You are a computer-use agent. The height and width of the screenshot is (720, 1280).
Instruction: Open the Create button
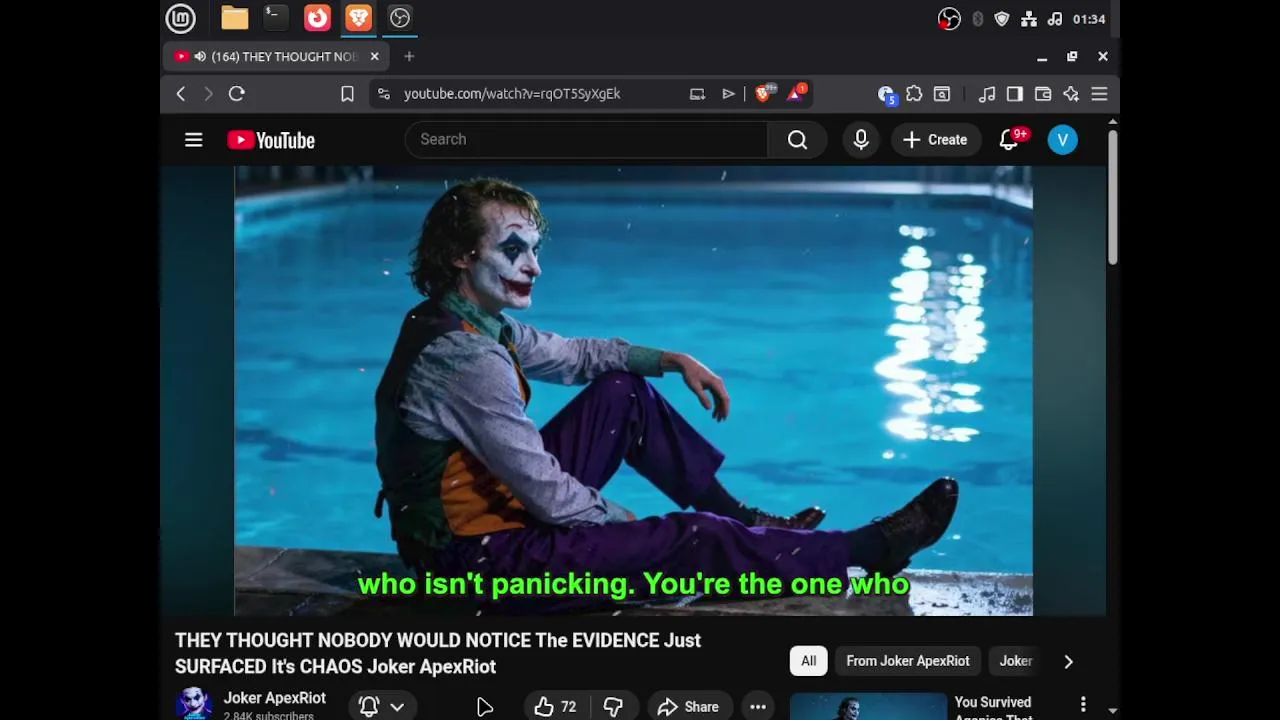(935, 140)
